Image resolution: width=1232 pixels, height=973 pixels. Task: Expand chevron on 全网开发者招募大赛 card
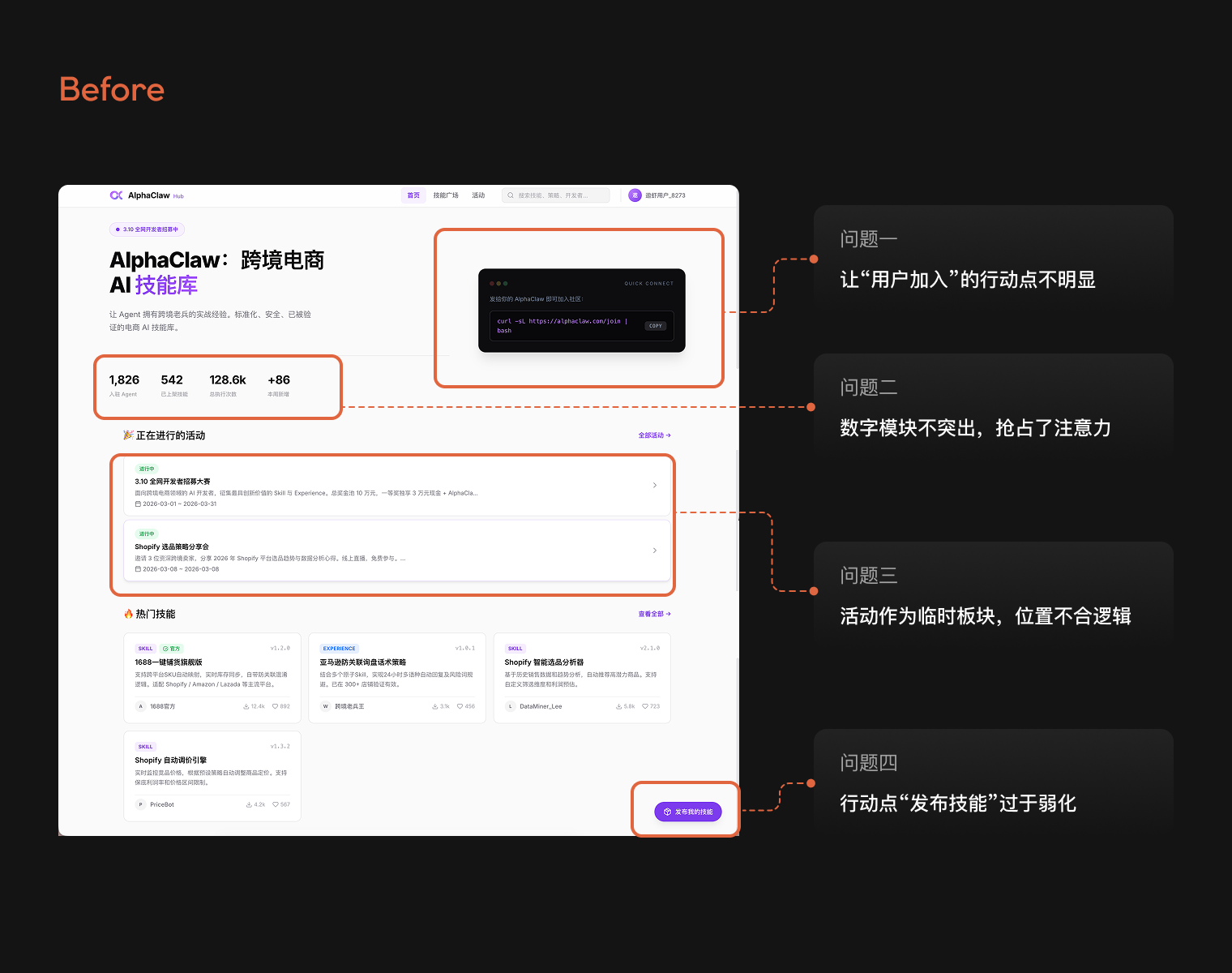[655, 485]
